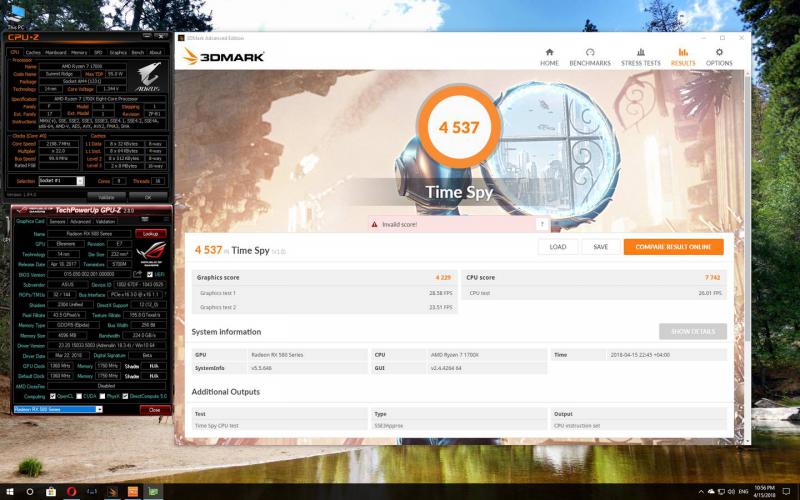Go to Stress Tests icon
This screenshot has height=500, width=800.
[640, 56]
